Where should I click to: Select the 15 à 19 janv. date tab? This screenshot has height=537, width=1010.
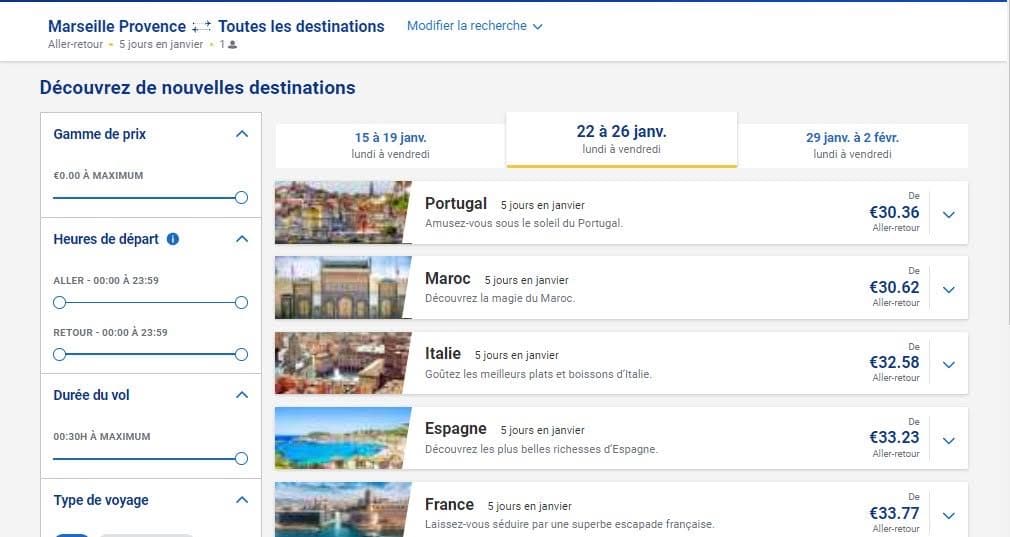390,145
